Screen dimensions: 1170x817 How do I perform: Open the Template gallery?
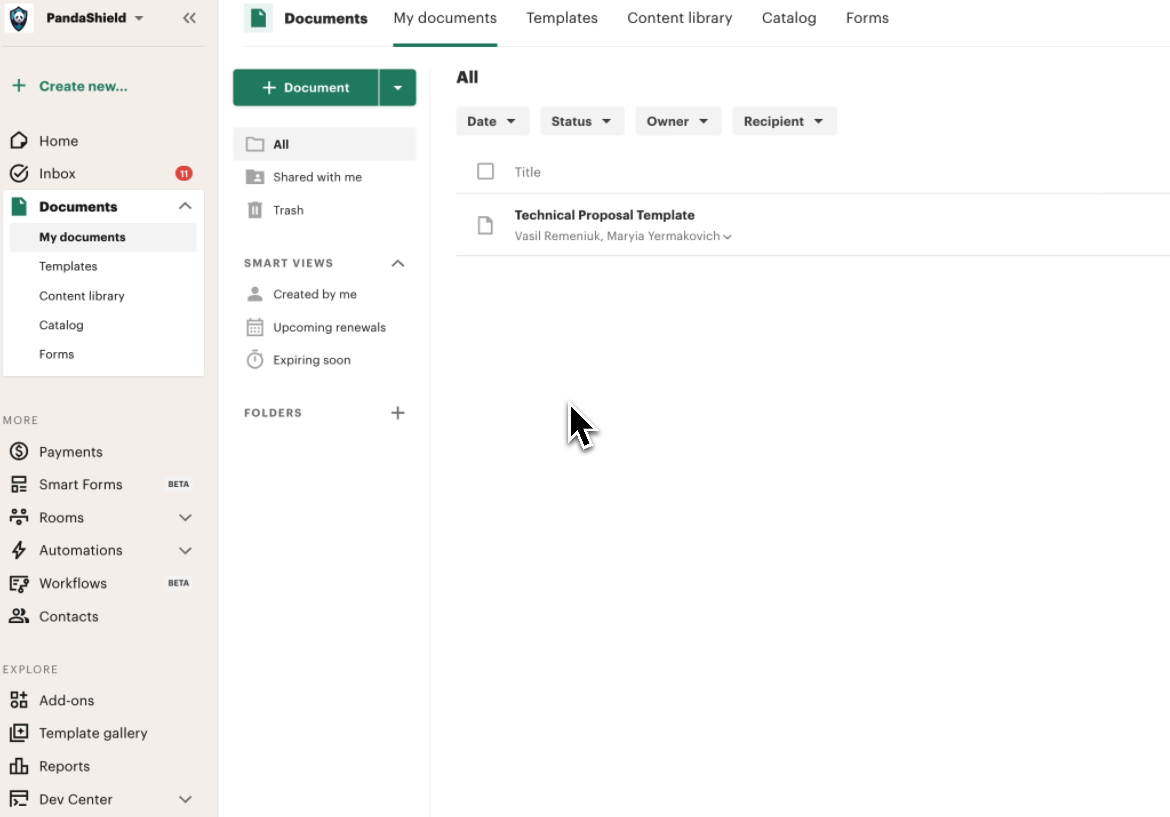91,733
